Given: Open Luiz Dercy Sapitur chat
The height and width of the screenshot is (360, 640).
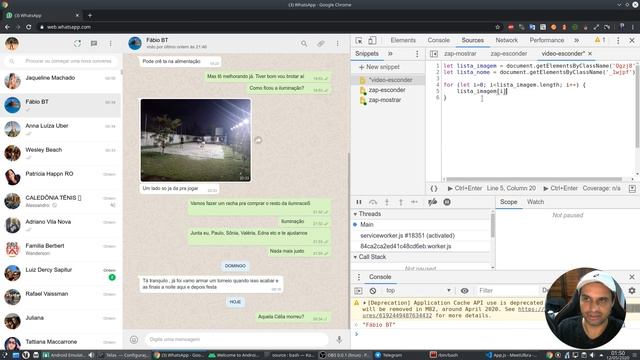Looking at the screenshot, I should (x=60, y=273).
